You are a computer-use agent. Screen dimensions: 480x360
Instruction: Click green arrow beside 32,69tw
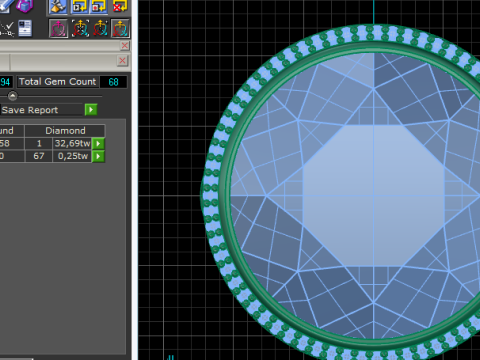tap(98, 144)
